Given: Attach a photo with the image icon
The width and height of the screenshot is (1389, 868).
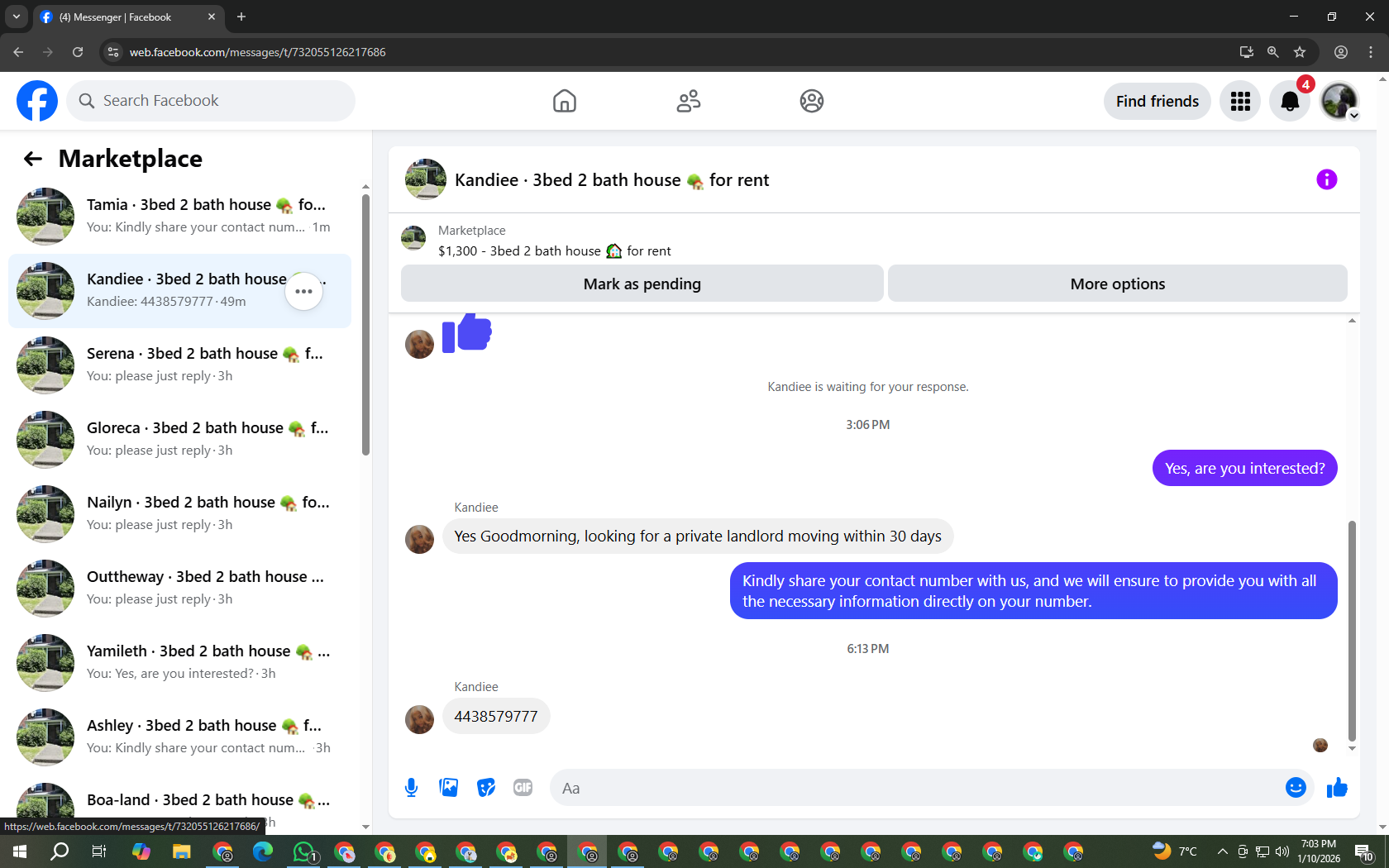Looking at the screenshot, I should click(449, 788).
